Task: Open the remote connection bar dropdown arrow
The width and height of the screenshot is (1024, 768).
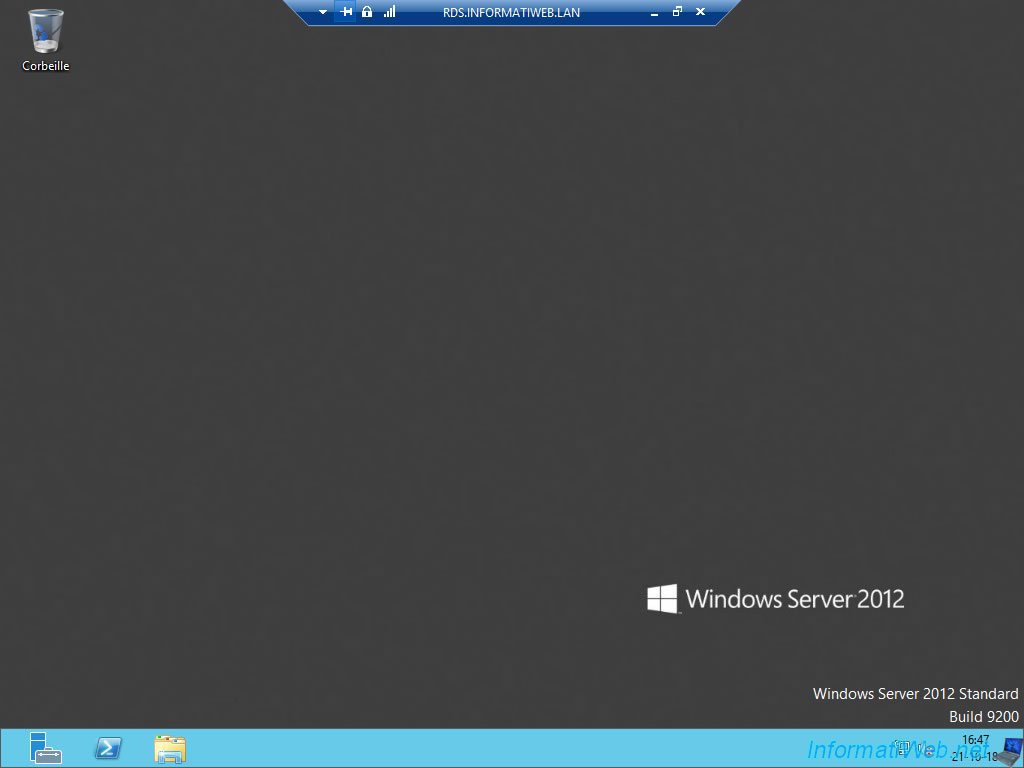Action: point(323,12)
